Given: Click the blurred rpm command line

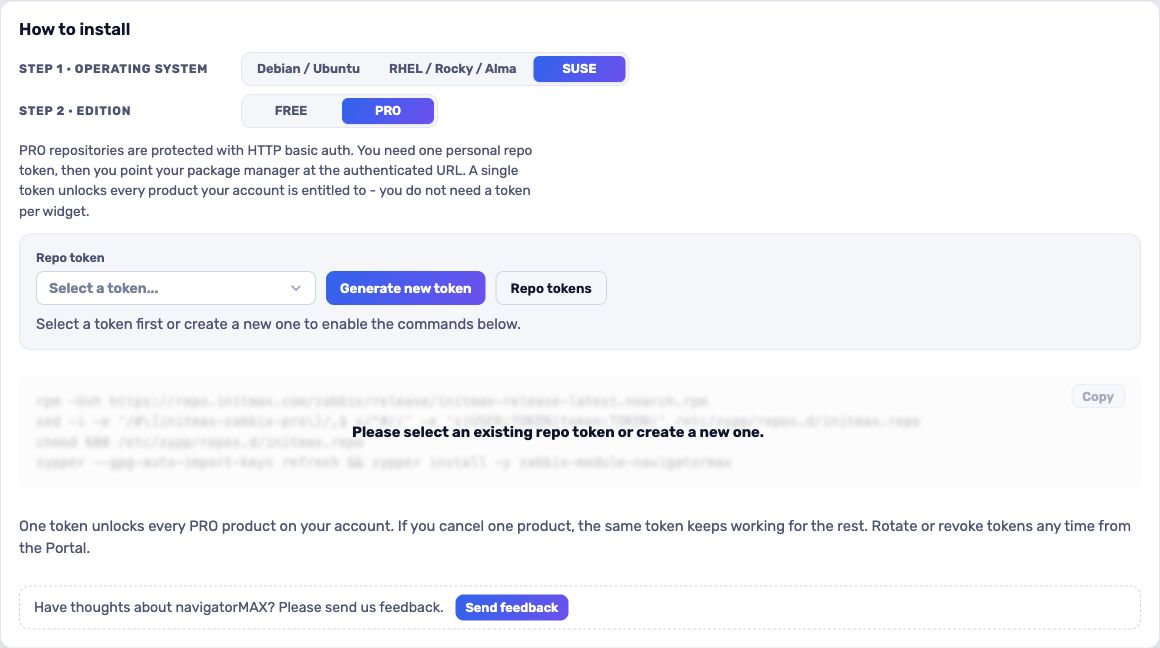Looking at the screenshot, I should click(371, 402).
